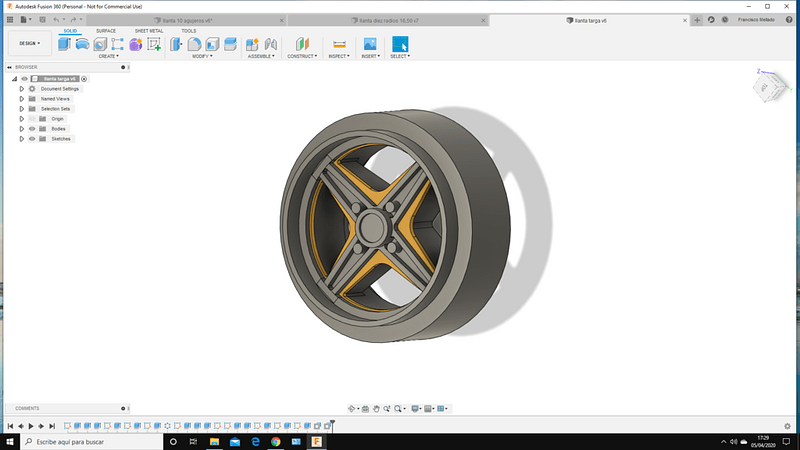Click the Create Sketch icon

154,44
